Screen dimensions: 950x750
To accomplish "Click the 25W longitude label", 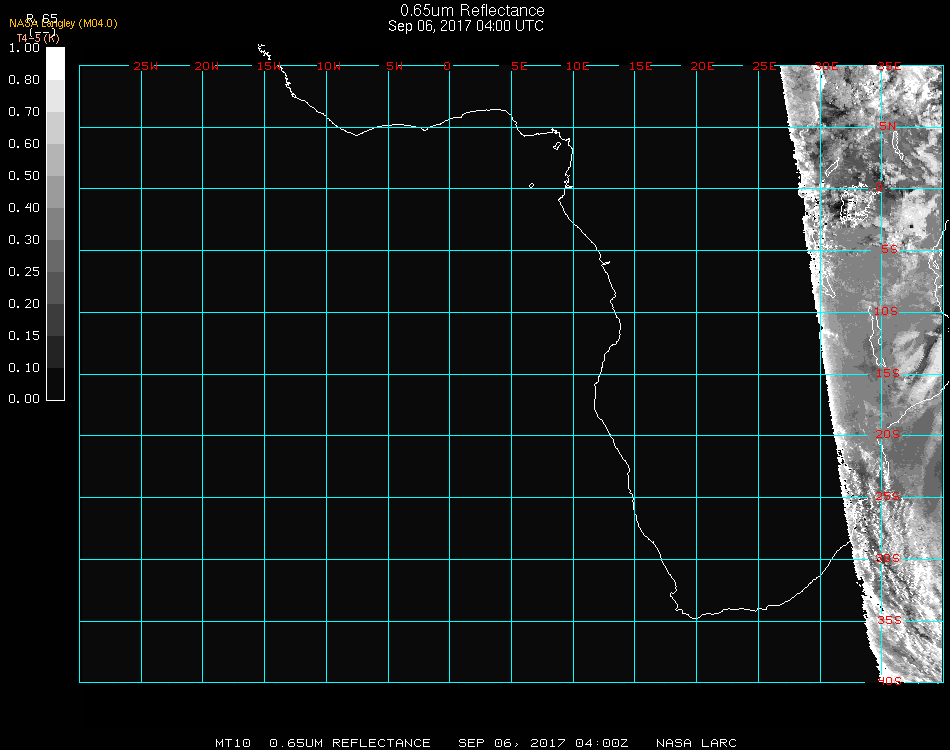I will click(146, 66).
